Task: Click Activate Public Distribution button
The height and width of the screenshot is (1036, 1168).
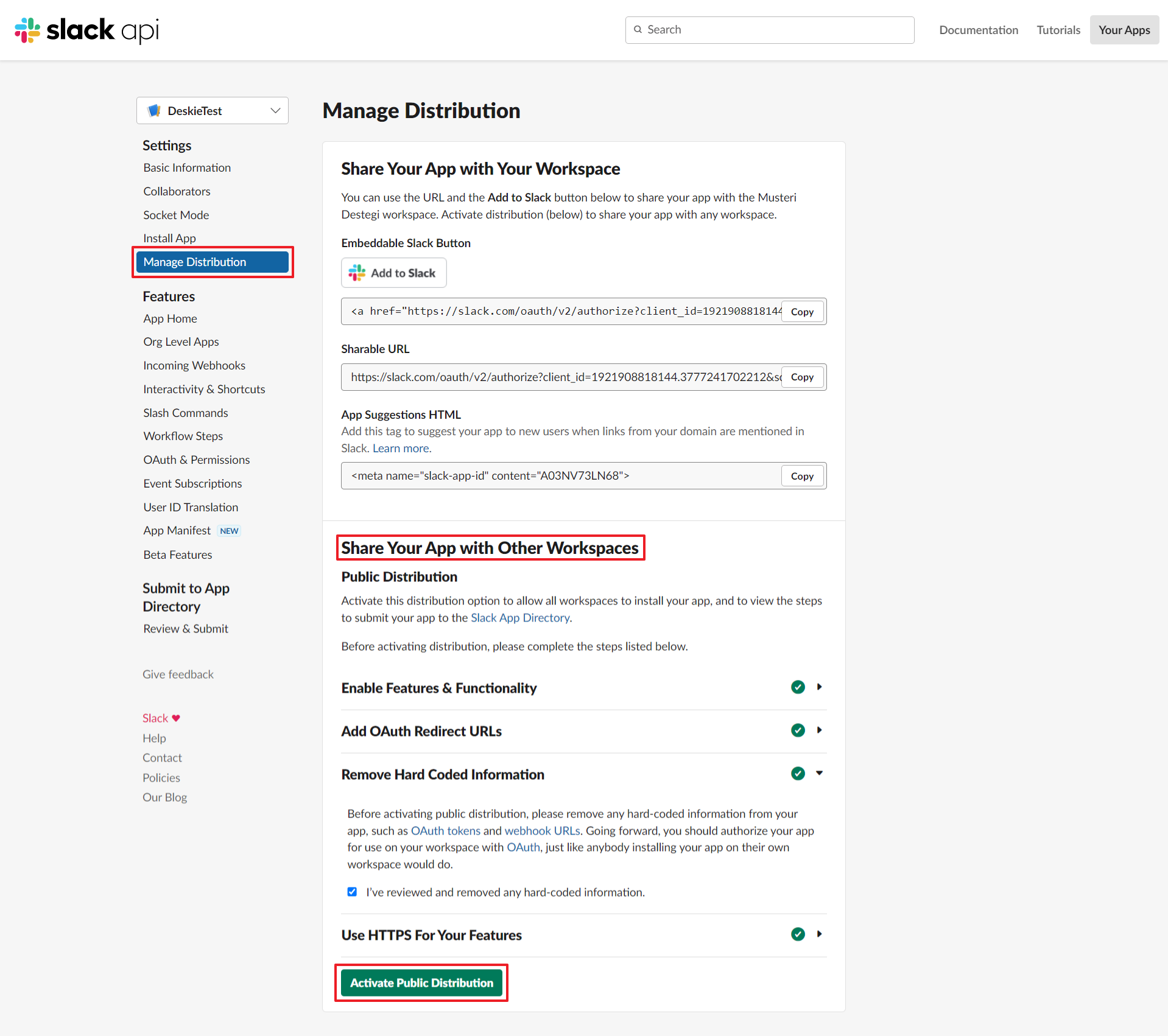Action: point(421,982)
